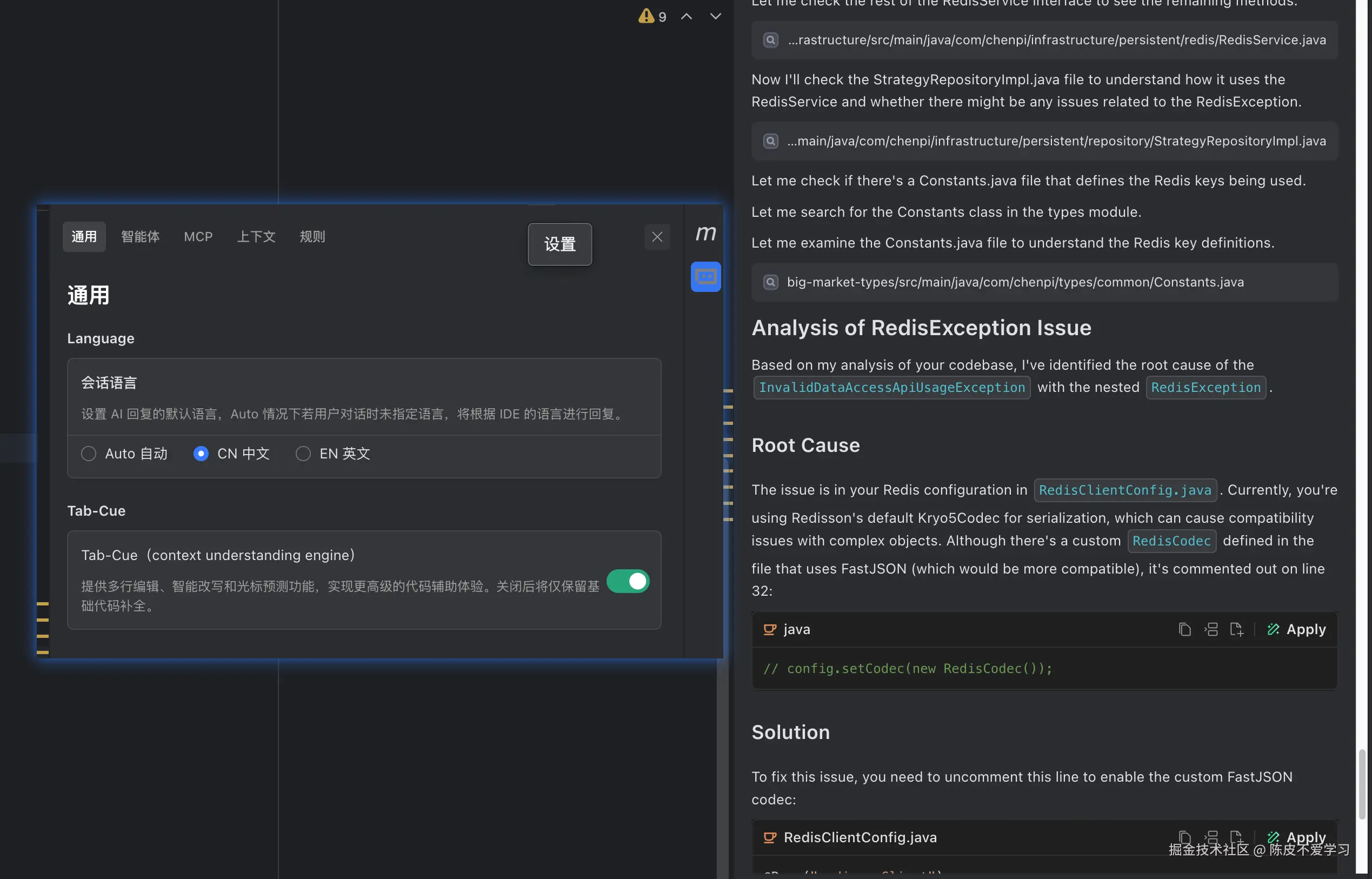Switch to the MCP settings tab
The height and width of the screenshot is (879, 1372).
(198, 236)
